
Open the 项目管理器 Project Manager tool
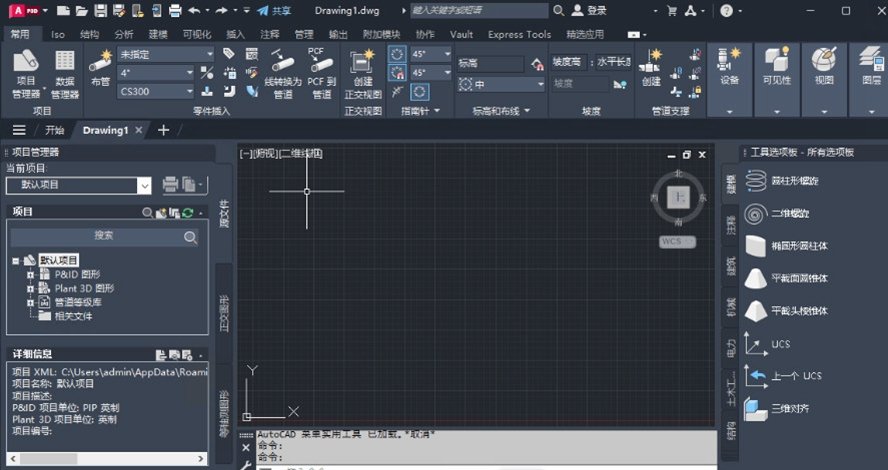point(25,74)
